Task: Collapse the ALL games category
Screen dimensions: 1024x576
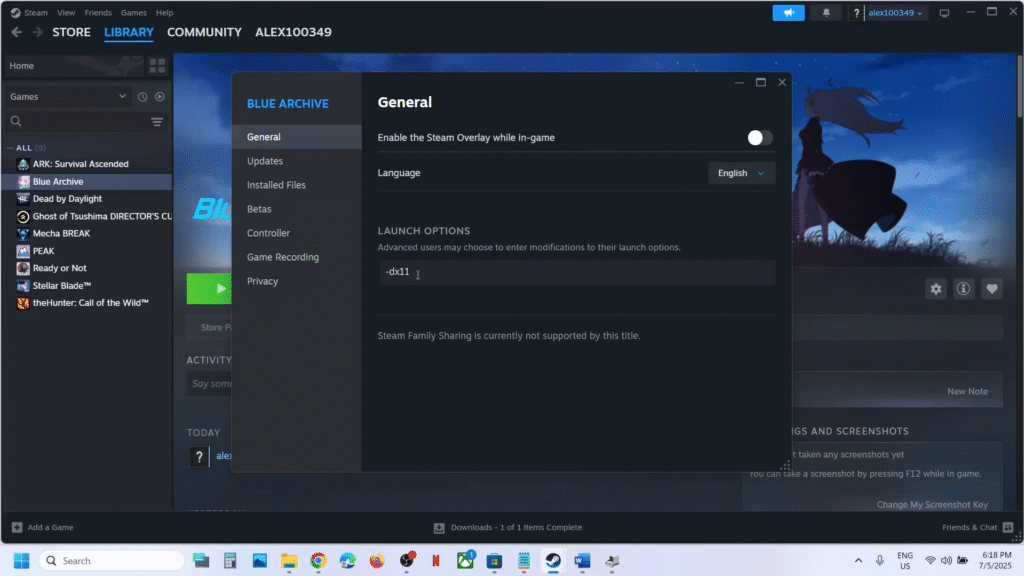Action: tap(10, 148)
